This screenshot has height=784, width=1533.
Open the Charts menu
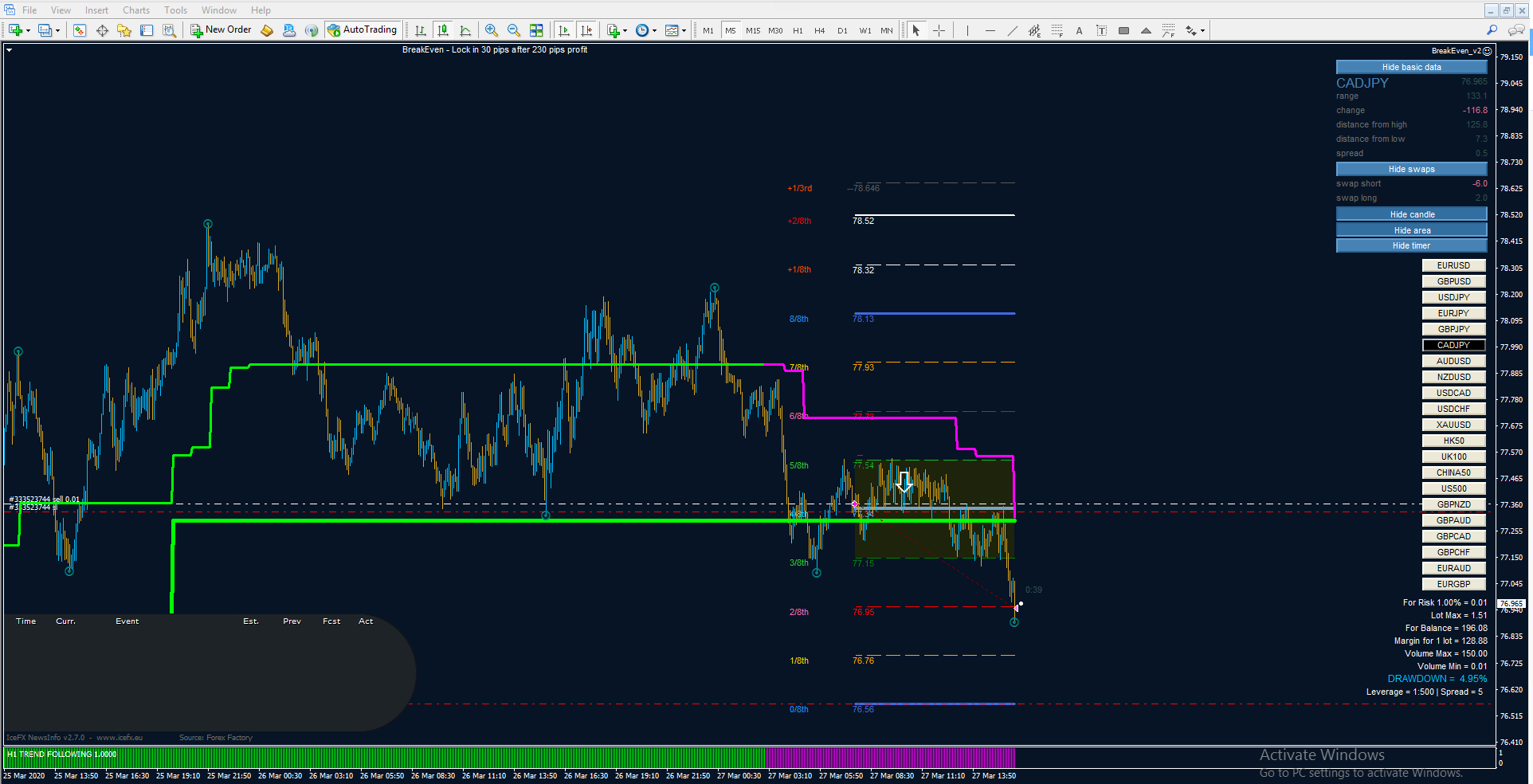coord(136,10)
